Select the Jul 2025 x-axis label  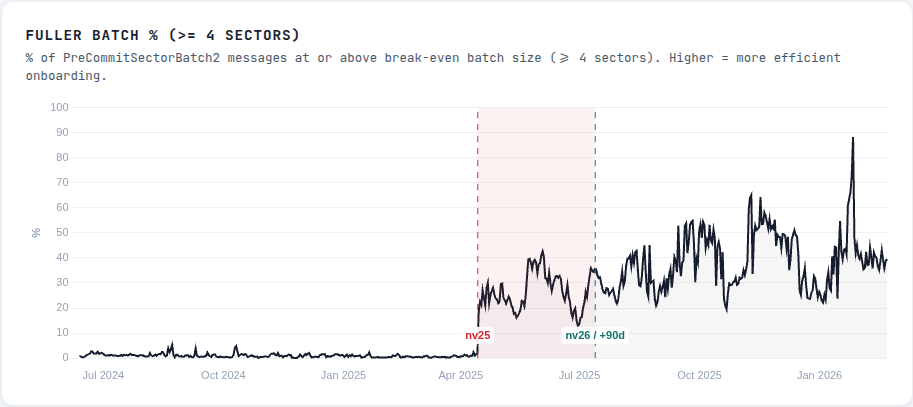(579, 376)
